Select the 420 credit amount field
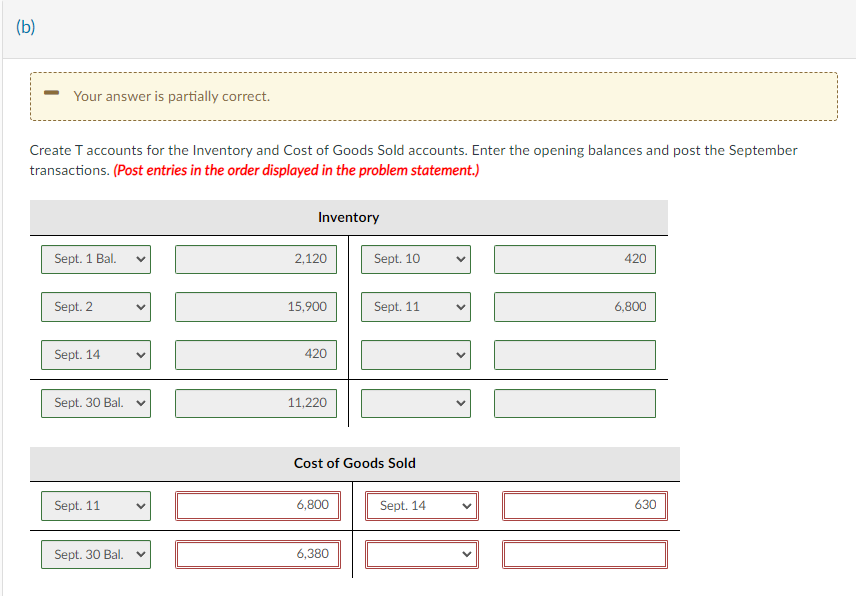The image size is (856, 596). (x=574, y=258)
